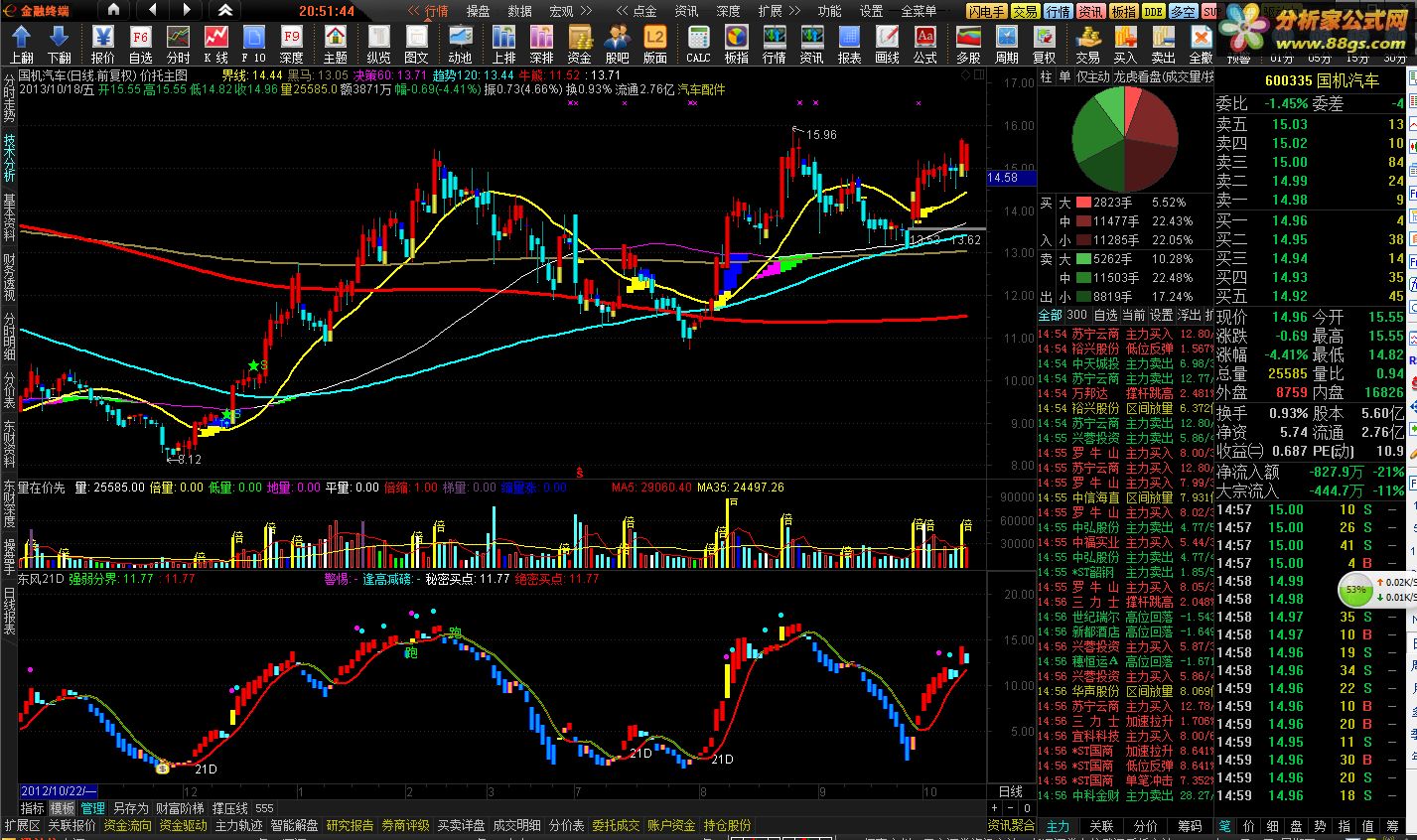Open the 研究报告 bottom tab
The height and width of the screenshot is (840, 1417).
[x=351, y=826]
